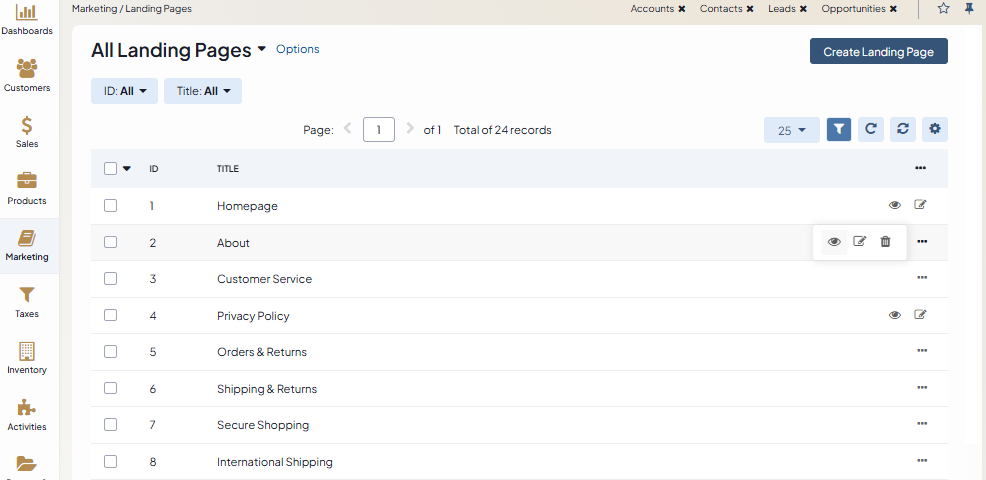Image resolution: width=986 pixels, height=480 pixels.
Task: Open the Marketing sidebar menu
Action: [x=27, y=245]
